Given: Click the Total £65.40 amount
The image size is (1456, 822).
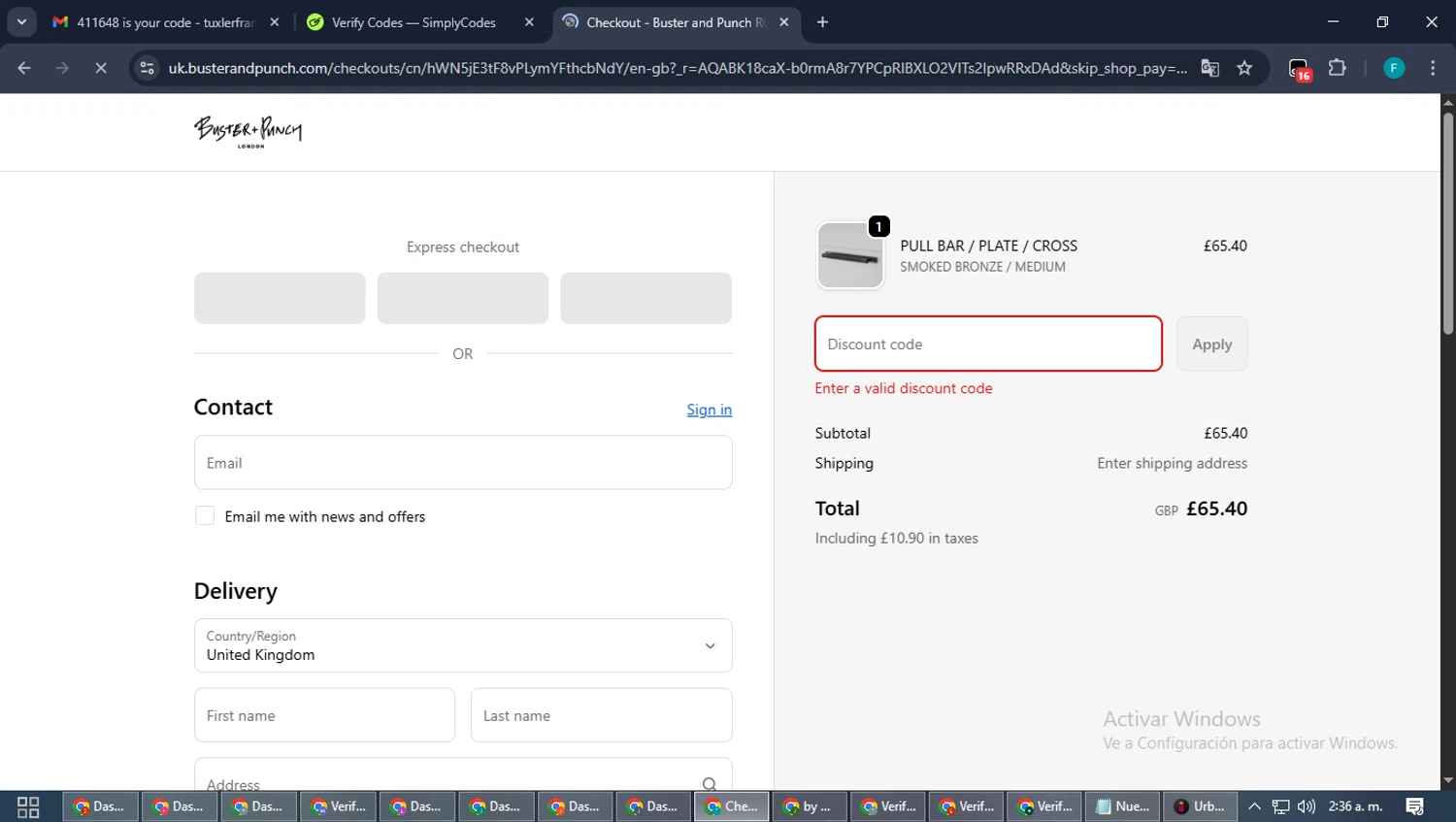Looking at the screenshot, I should point(1217,509).
